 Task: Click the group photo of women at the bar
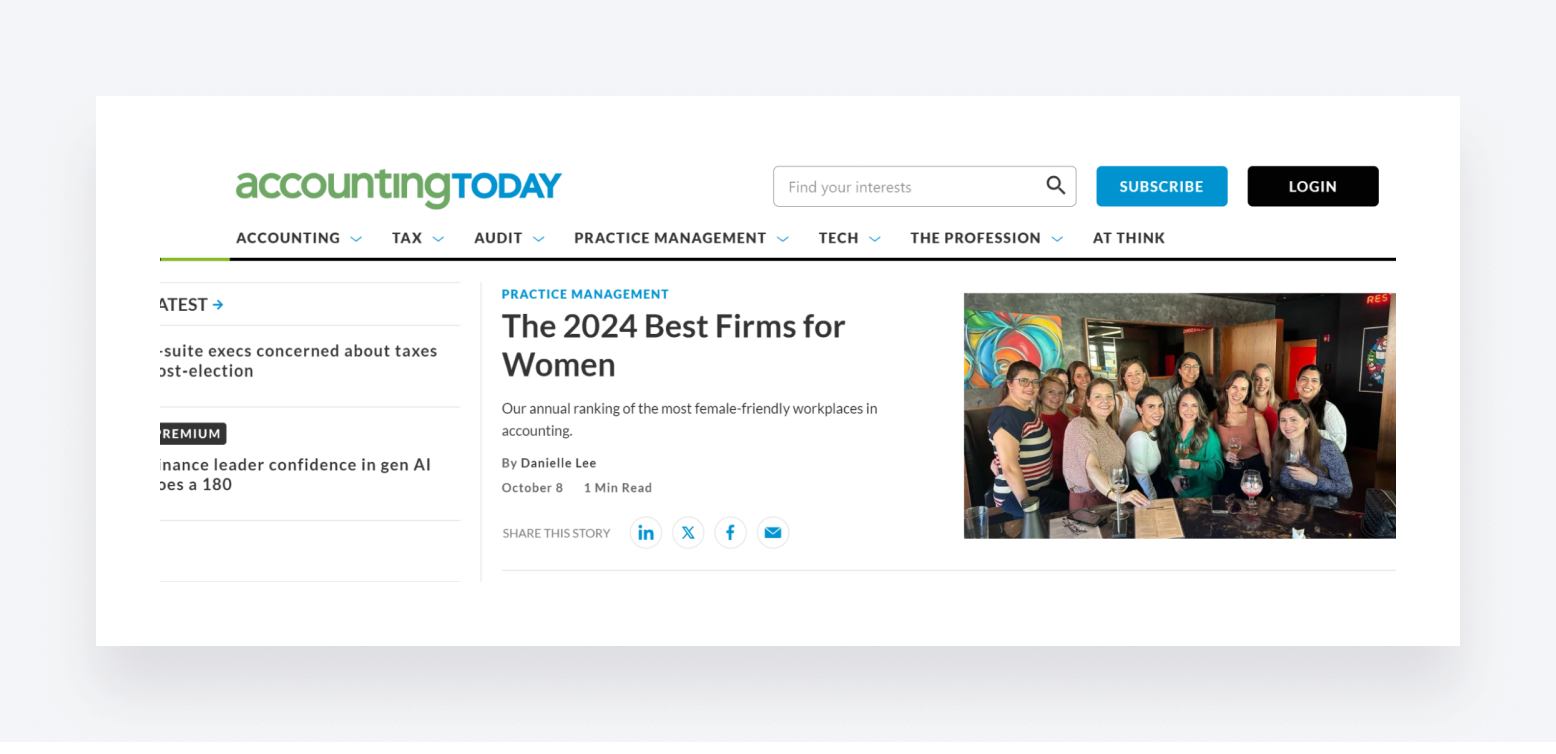[x=1179, y=415]
